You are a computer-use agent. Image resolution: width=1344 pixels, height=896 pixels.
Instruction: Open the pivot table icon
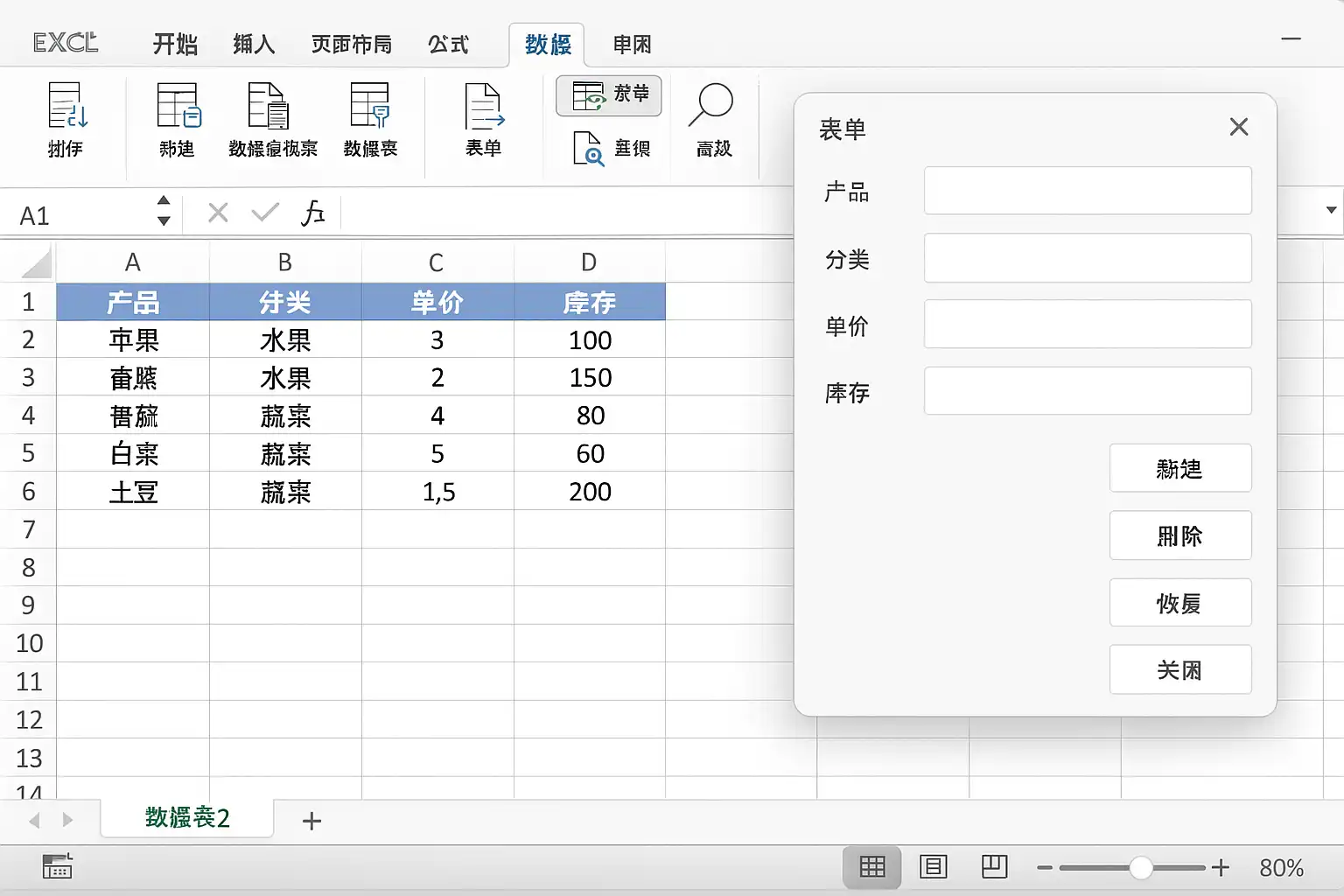pos(269,106)
